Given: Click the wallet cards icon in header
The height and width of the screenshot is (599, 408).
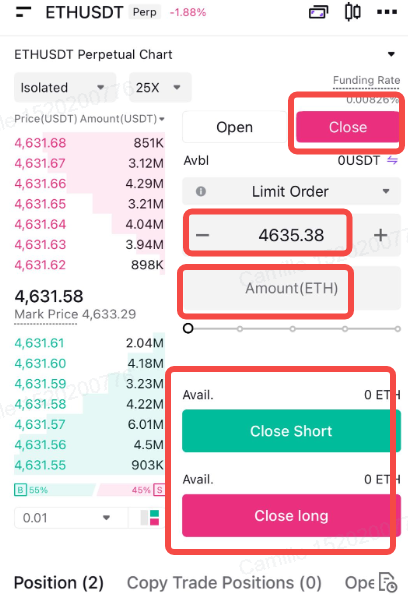Looking at the screenshot, I should point(319,12).
